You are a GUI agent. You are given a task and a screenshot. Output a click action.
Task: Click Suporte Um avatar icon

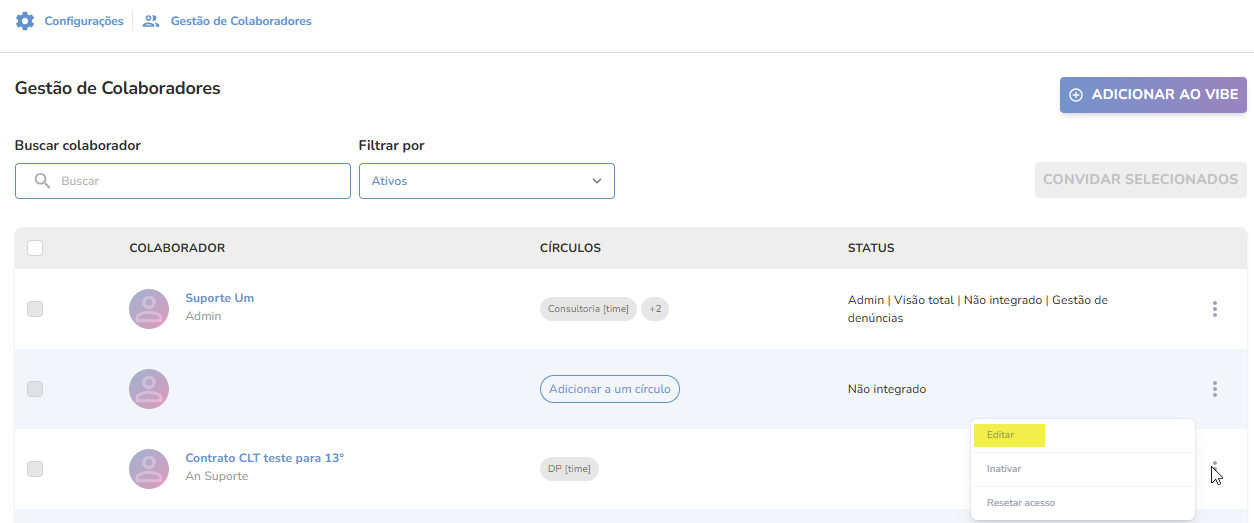(149, 309)
